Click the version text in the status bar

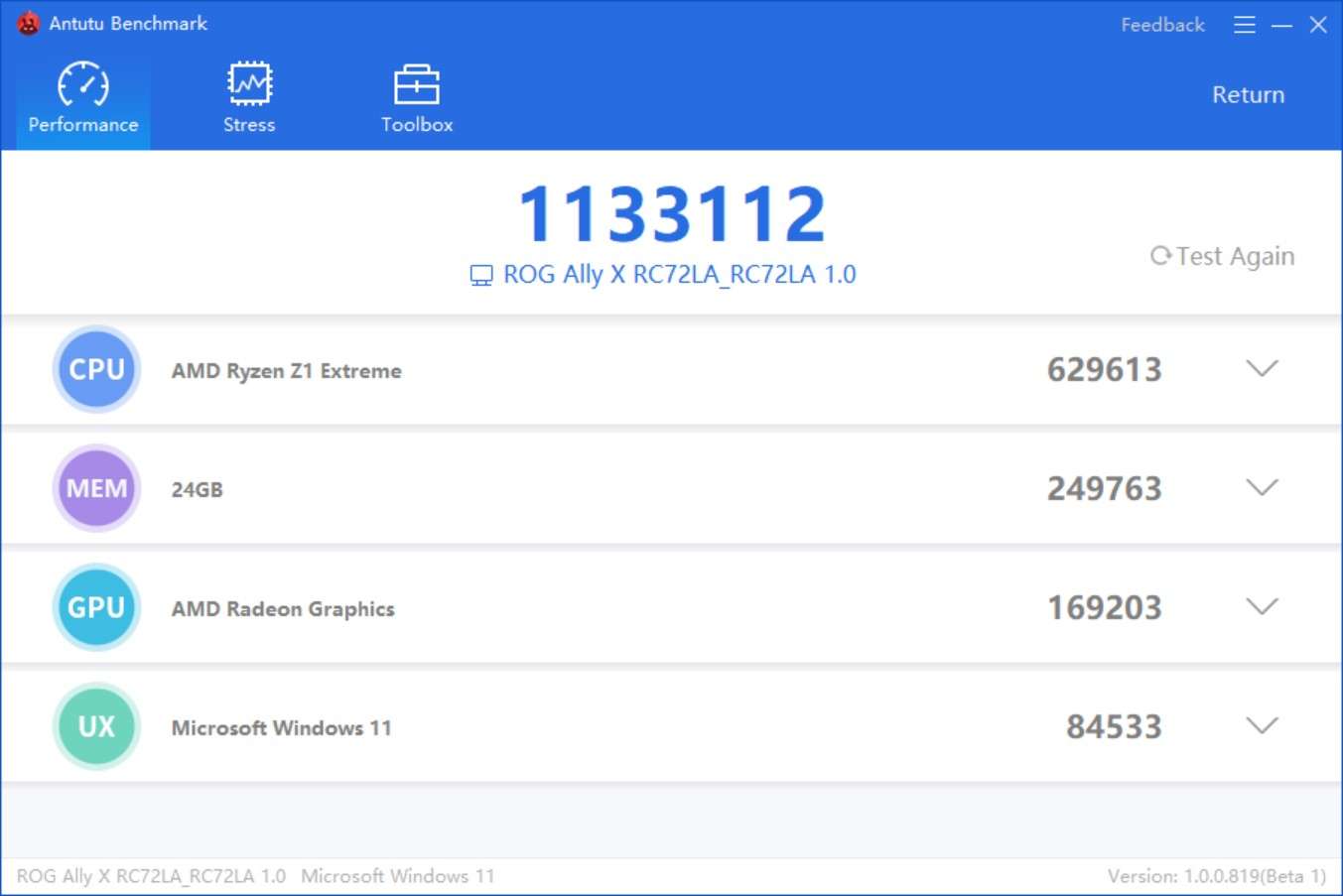pyautogui.click(x=1217, y=876)
